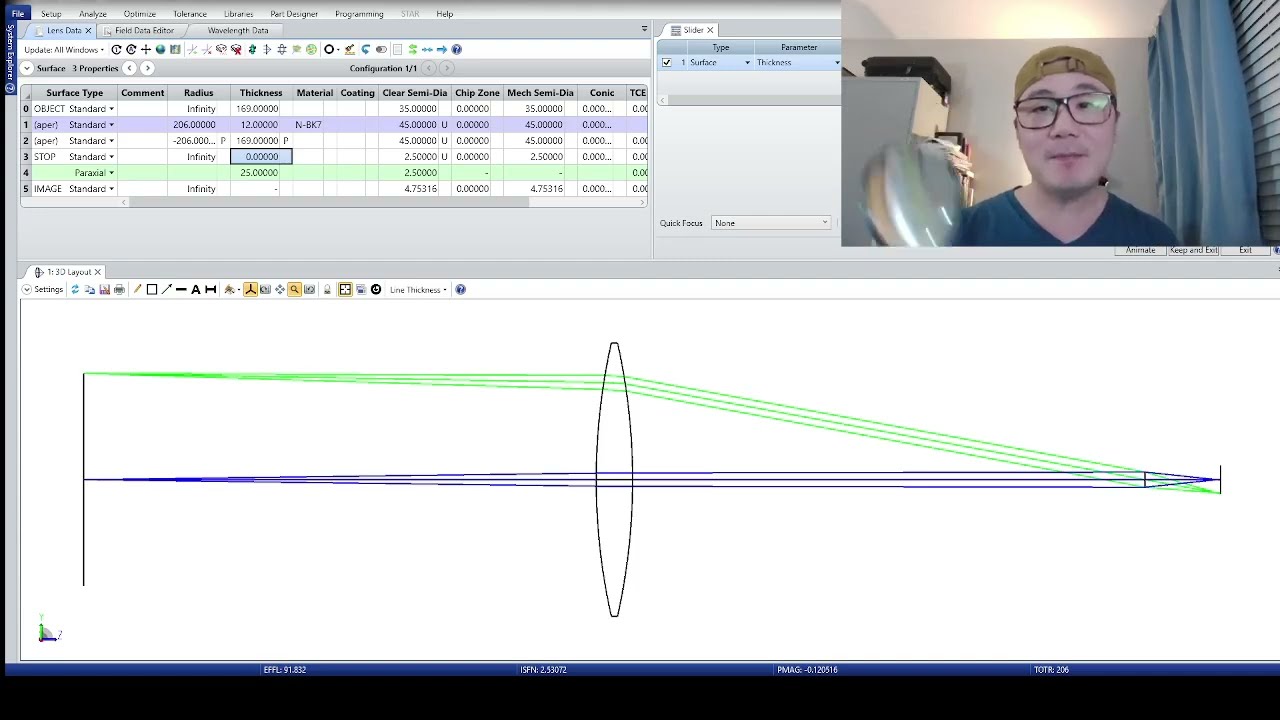1280x720 pixels.
Task: Open the File menu
Action: tap(17, 14)
